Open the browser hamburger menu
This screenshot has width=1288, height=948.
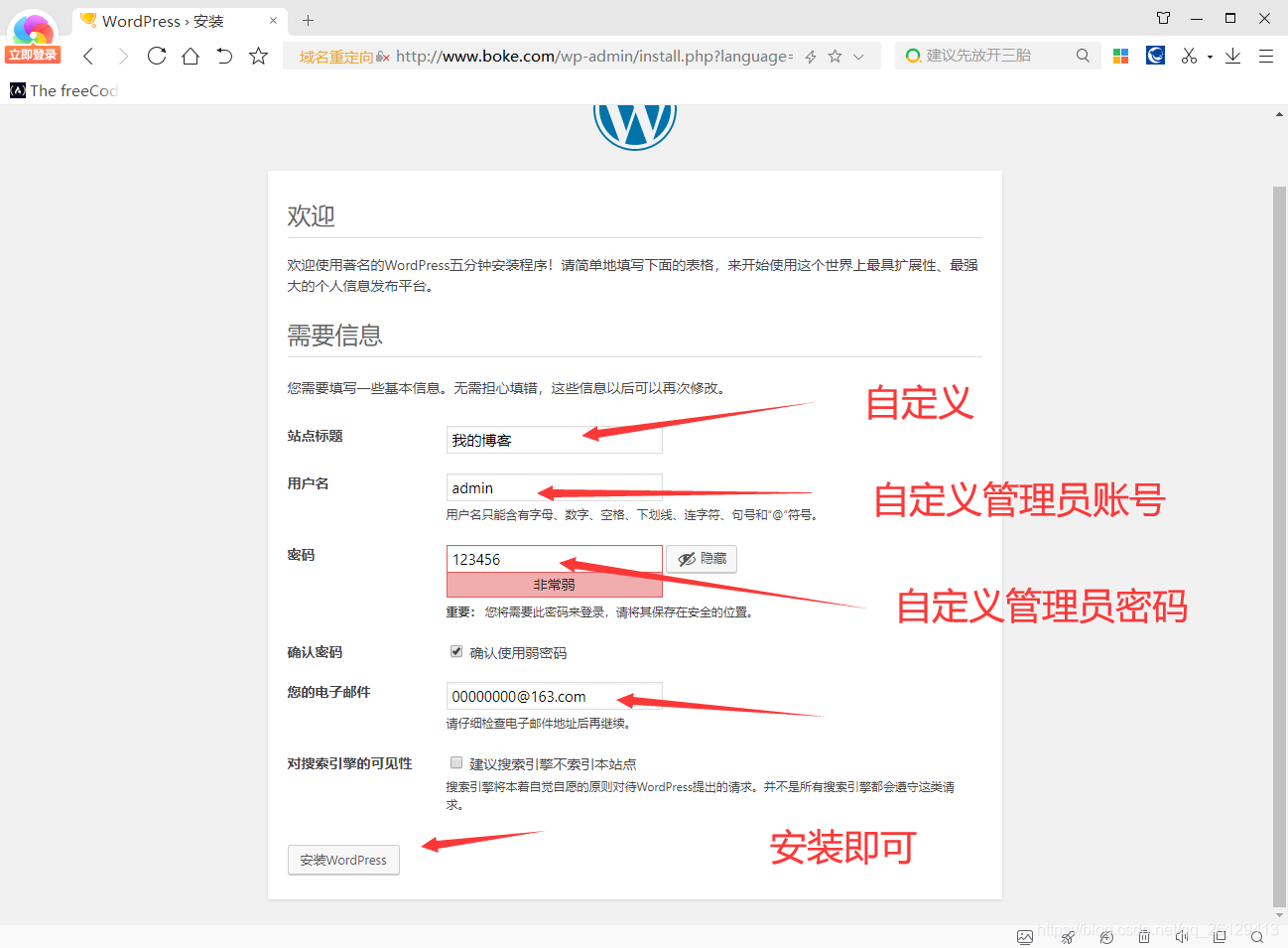(1266, 57)
